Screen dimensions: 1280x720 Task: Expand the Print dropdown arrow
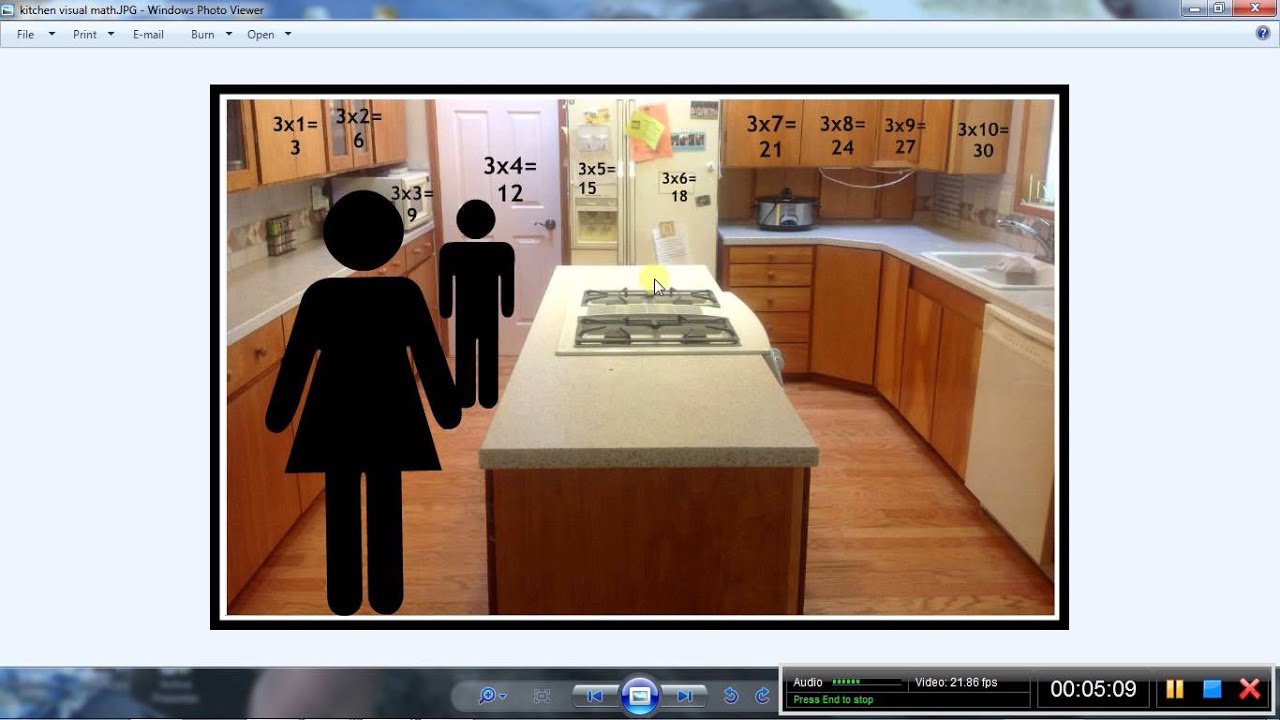click(111, 34)
